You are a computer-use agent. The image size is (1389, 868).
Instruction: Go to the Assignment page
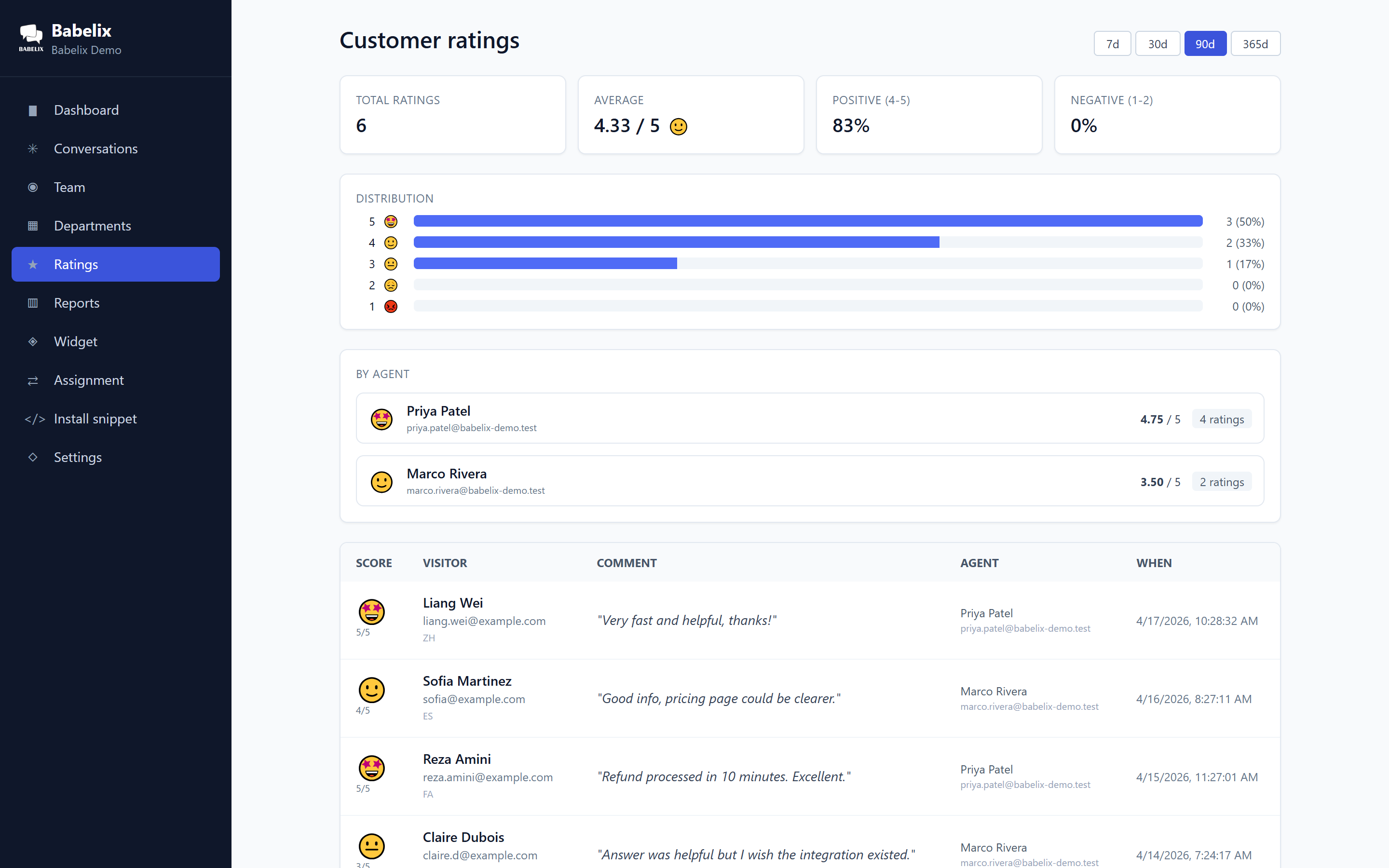[115, 380]
